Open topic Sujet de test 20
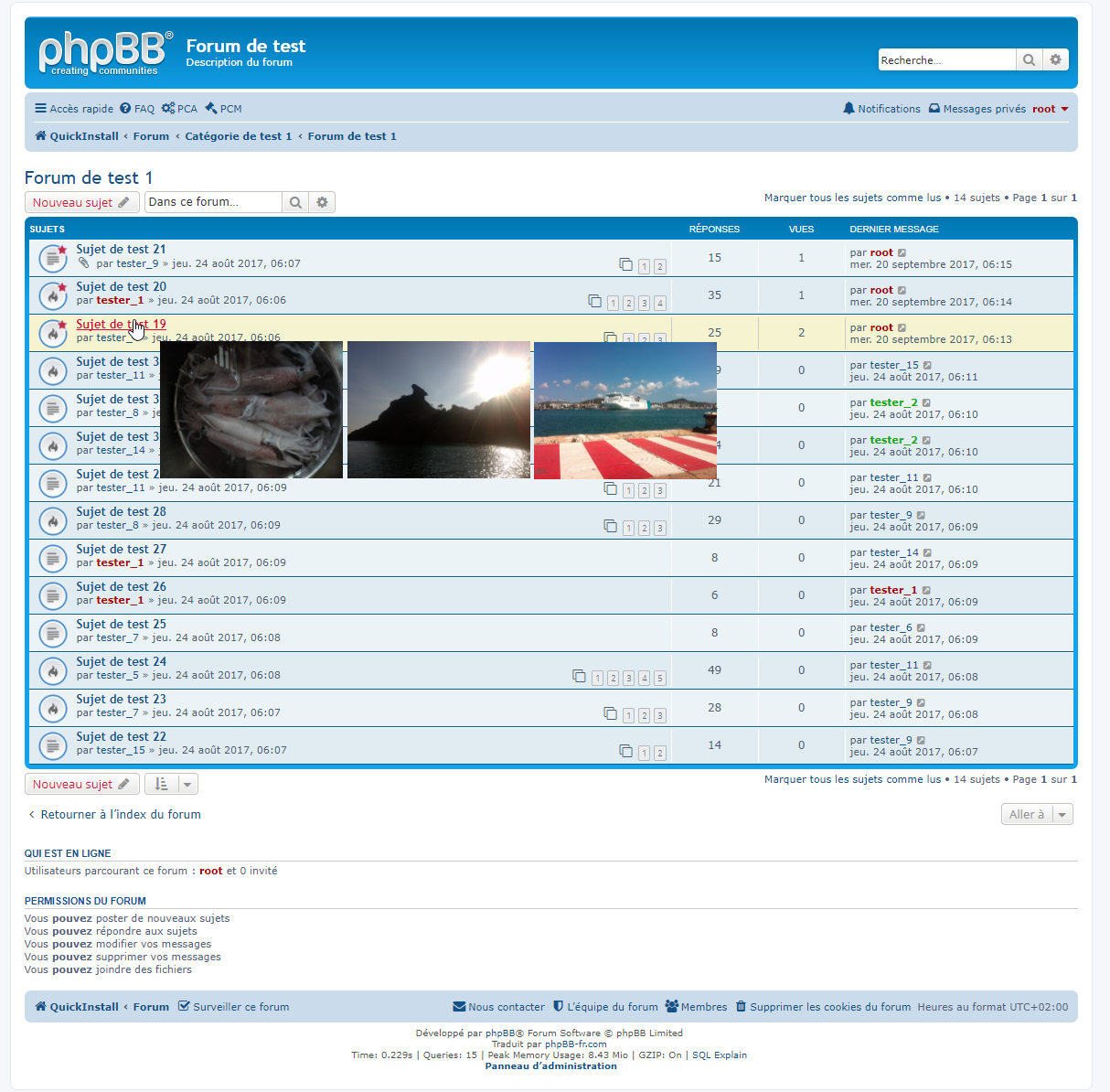1110x1092 pixels. [x=121, y=286]
